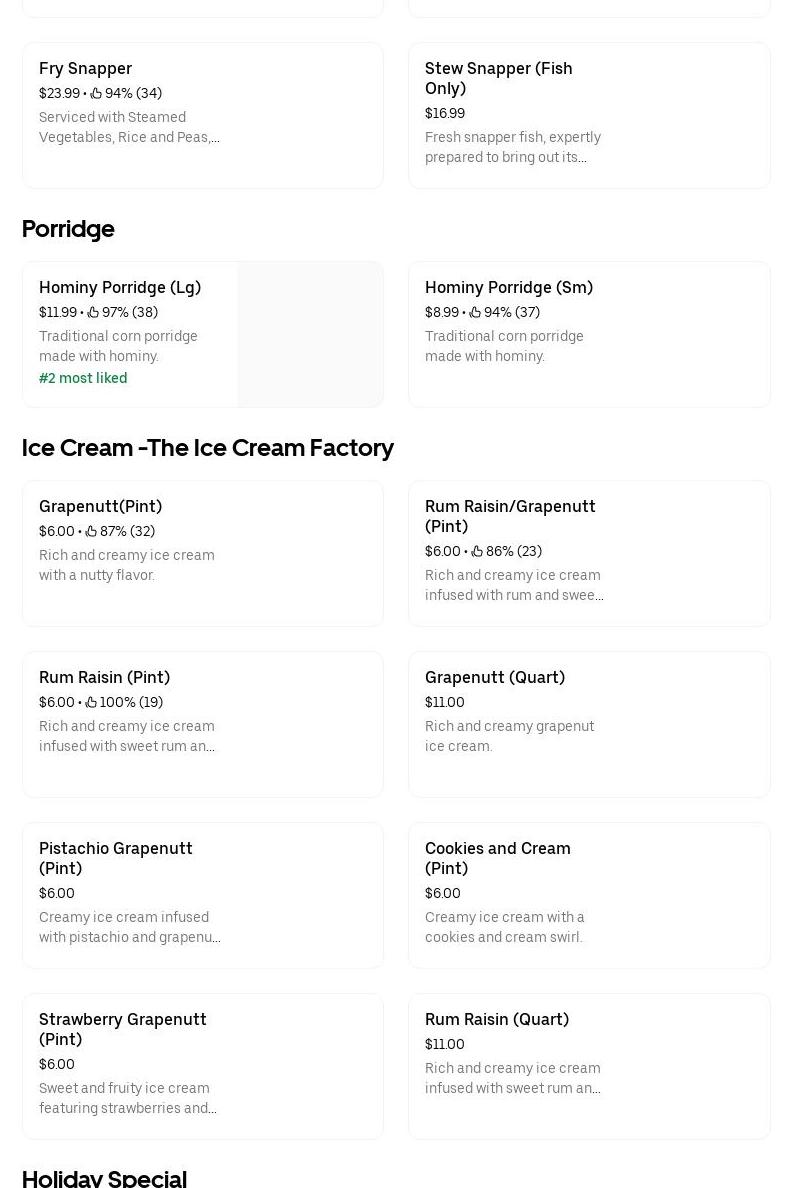Open the Hominy Porridge (Lg) image placeholder
804x1188 pixels.
(310, 334)
